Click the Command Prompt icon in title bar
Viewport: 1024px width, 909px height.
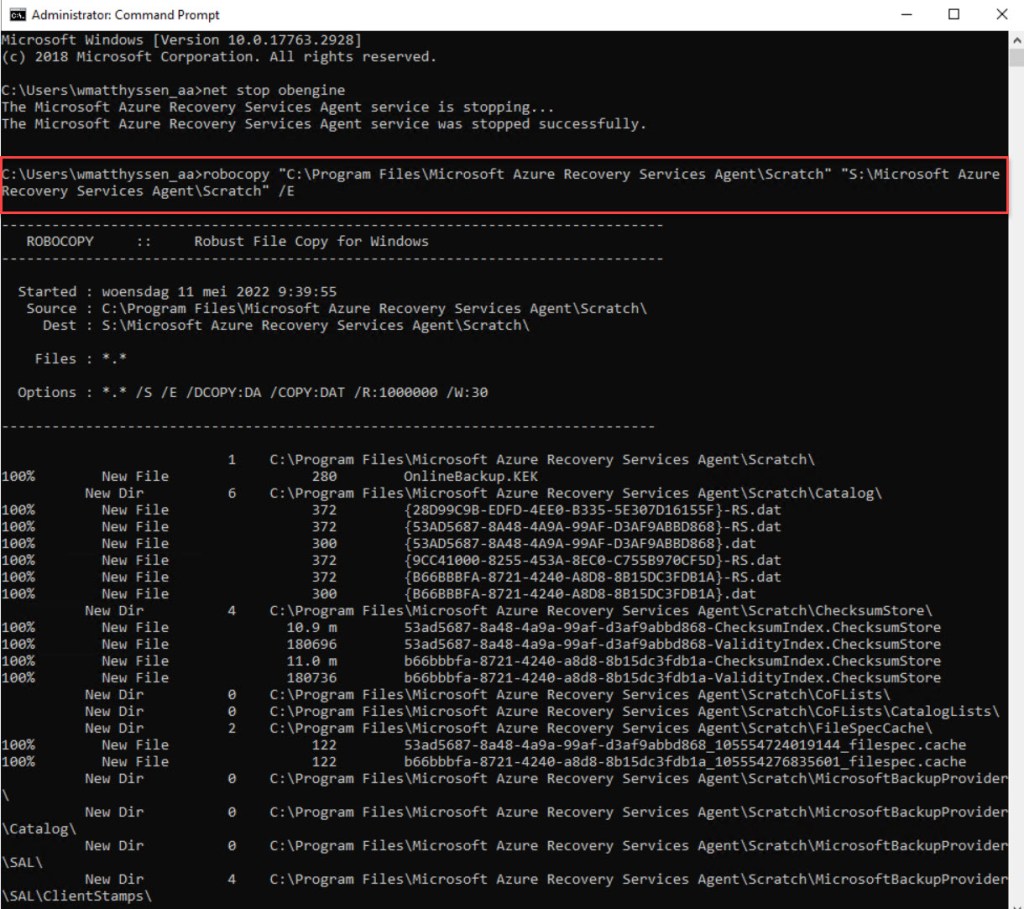[x=17, y=14]
